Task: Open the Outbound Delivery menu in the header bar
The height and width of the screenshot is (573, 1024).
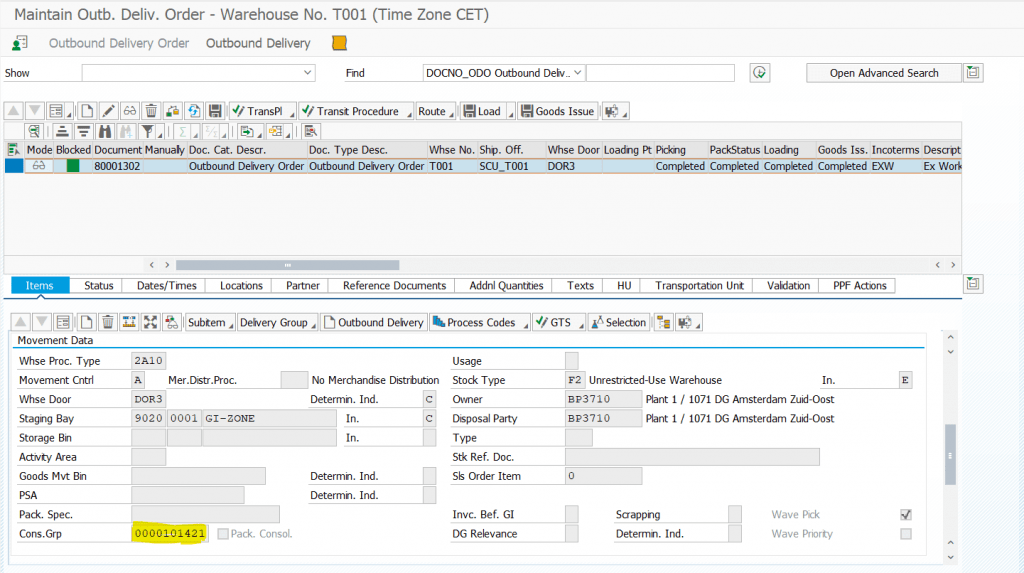Action: (258, 43)
